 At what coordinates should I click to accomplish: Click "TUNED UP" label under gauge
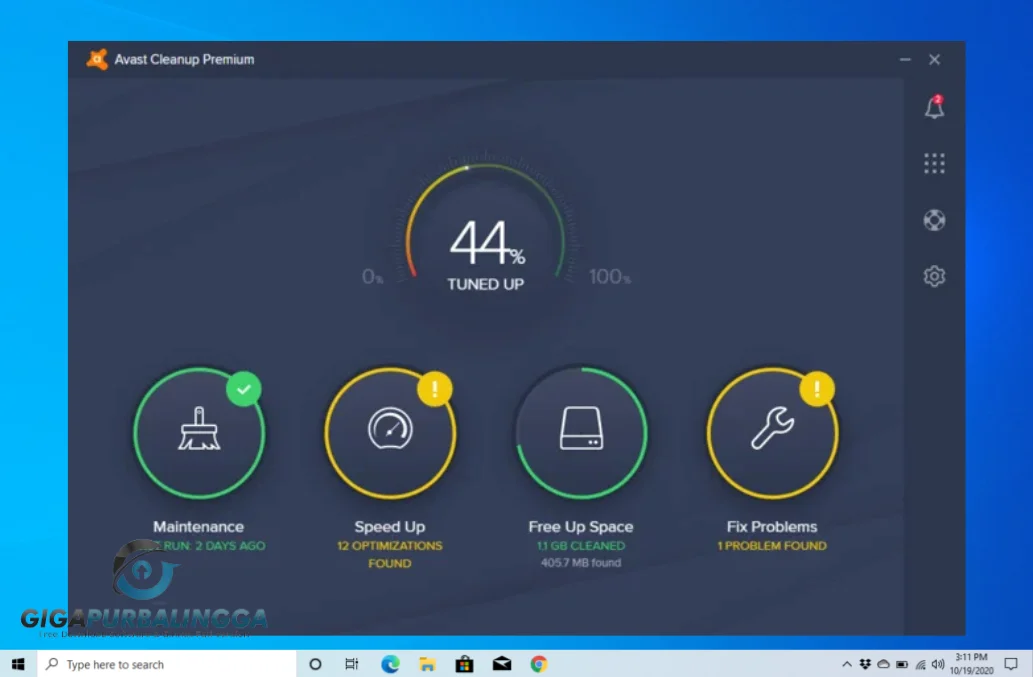tap(486, 284)
